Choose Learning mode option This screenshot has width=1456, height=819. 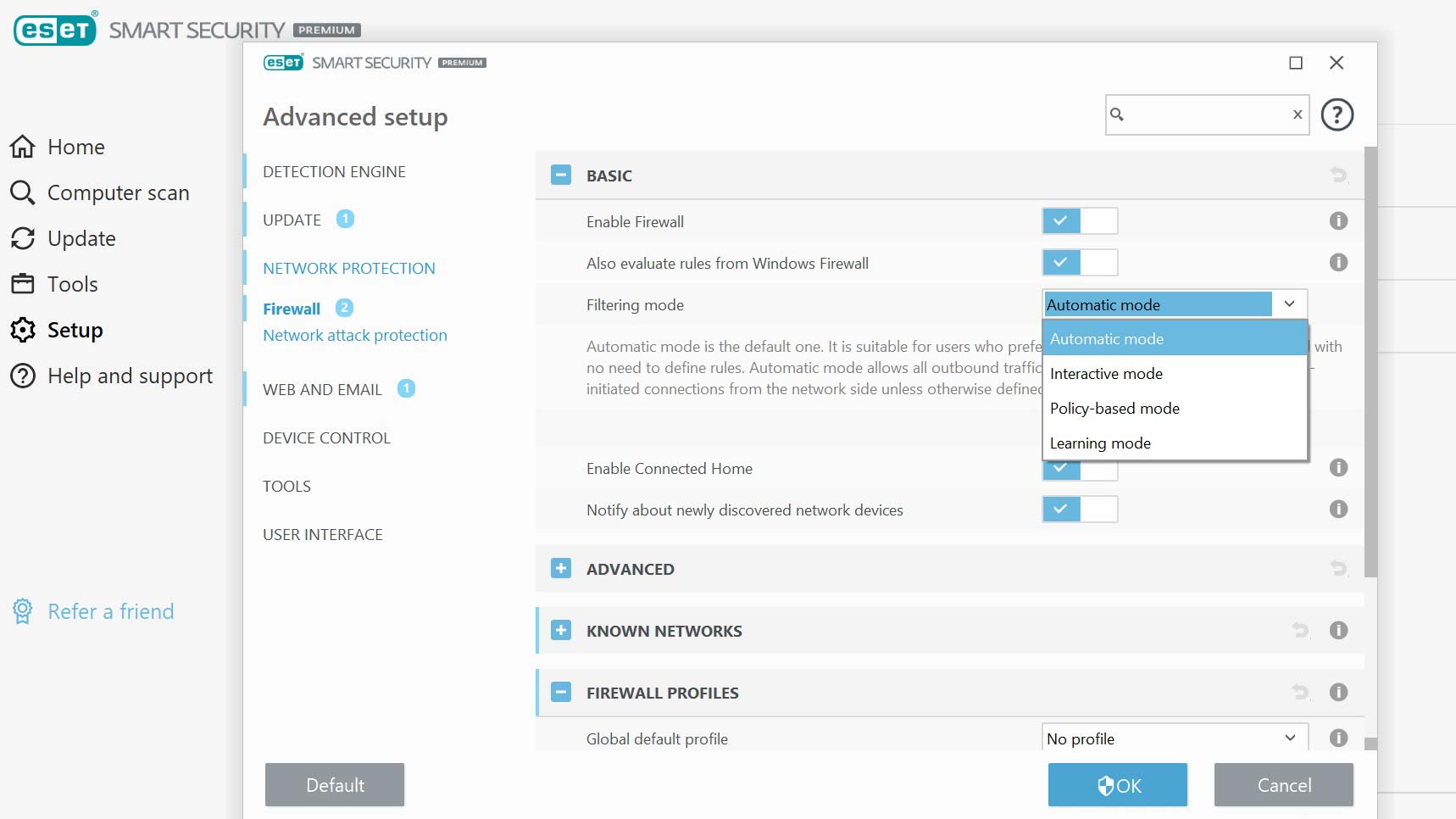point(1175,443)
